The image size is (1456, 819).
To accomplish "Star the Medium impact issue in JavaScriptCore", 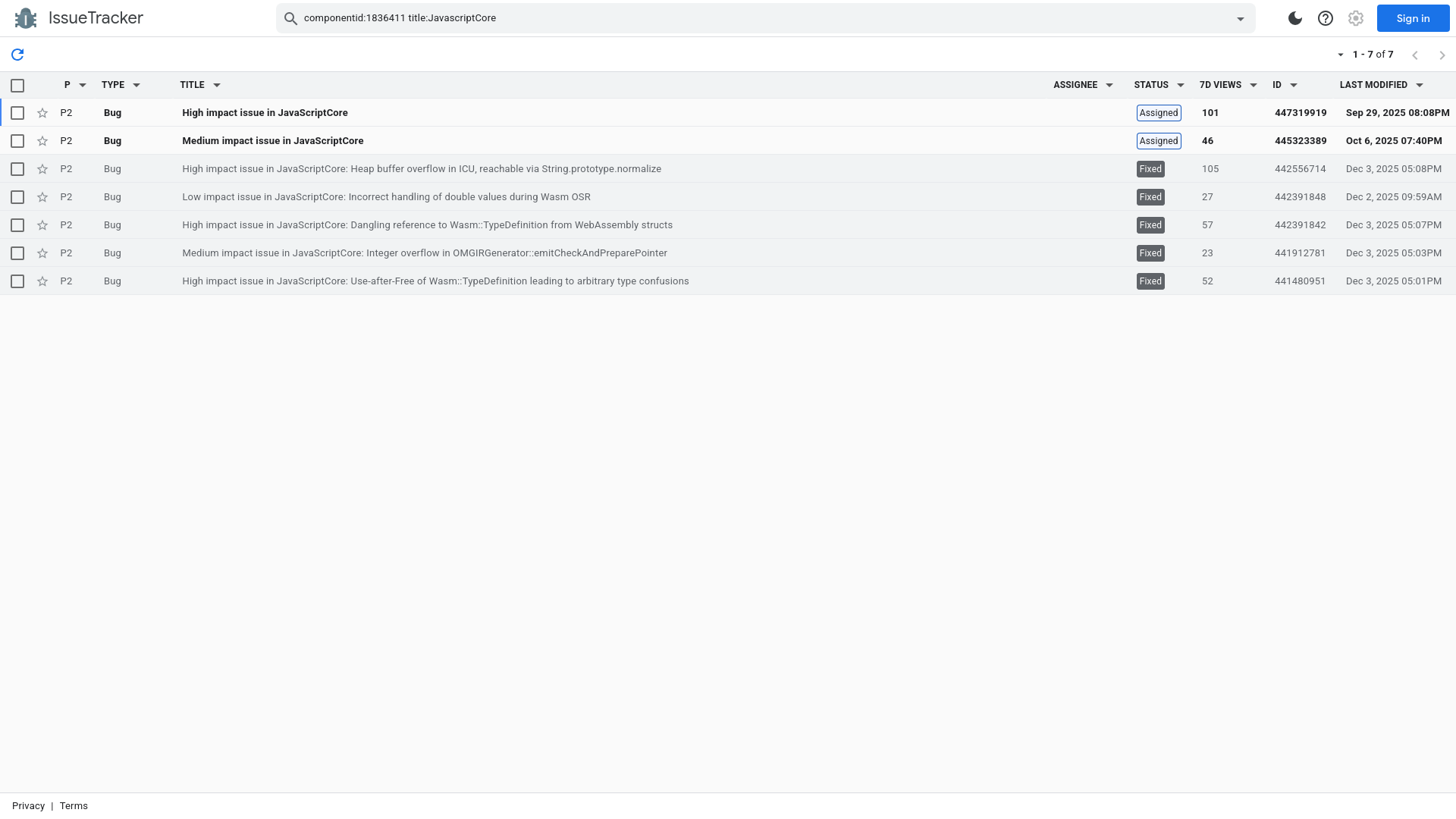I will coord(42,141).
